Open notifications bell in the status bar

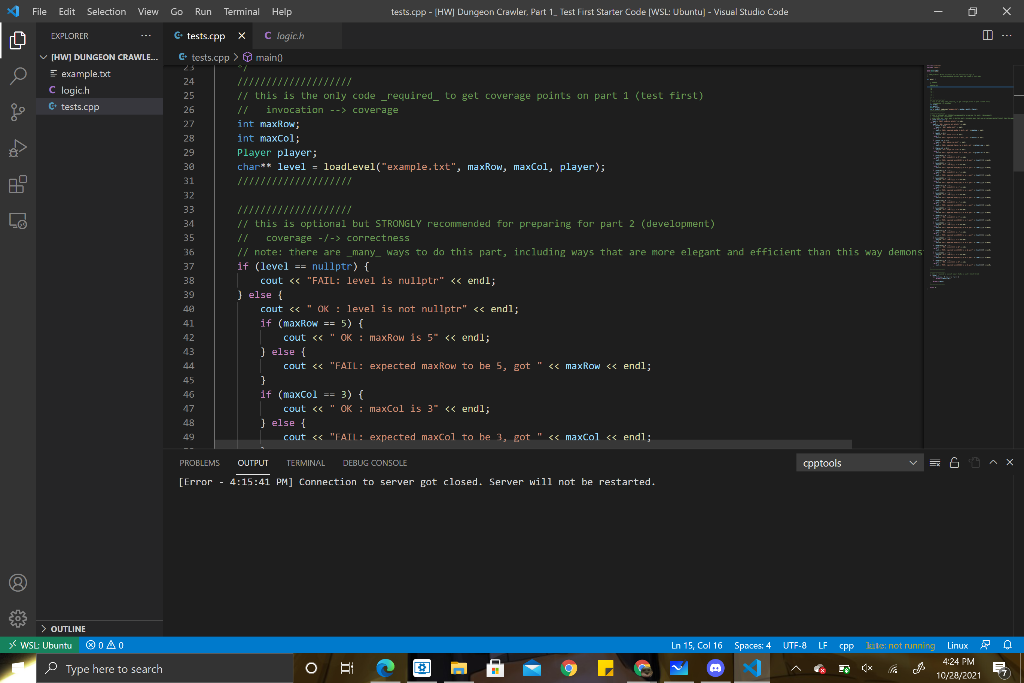(x=1008, y=645)
